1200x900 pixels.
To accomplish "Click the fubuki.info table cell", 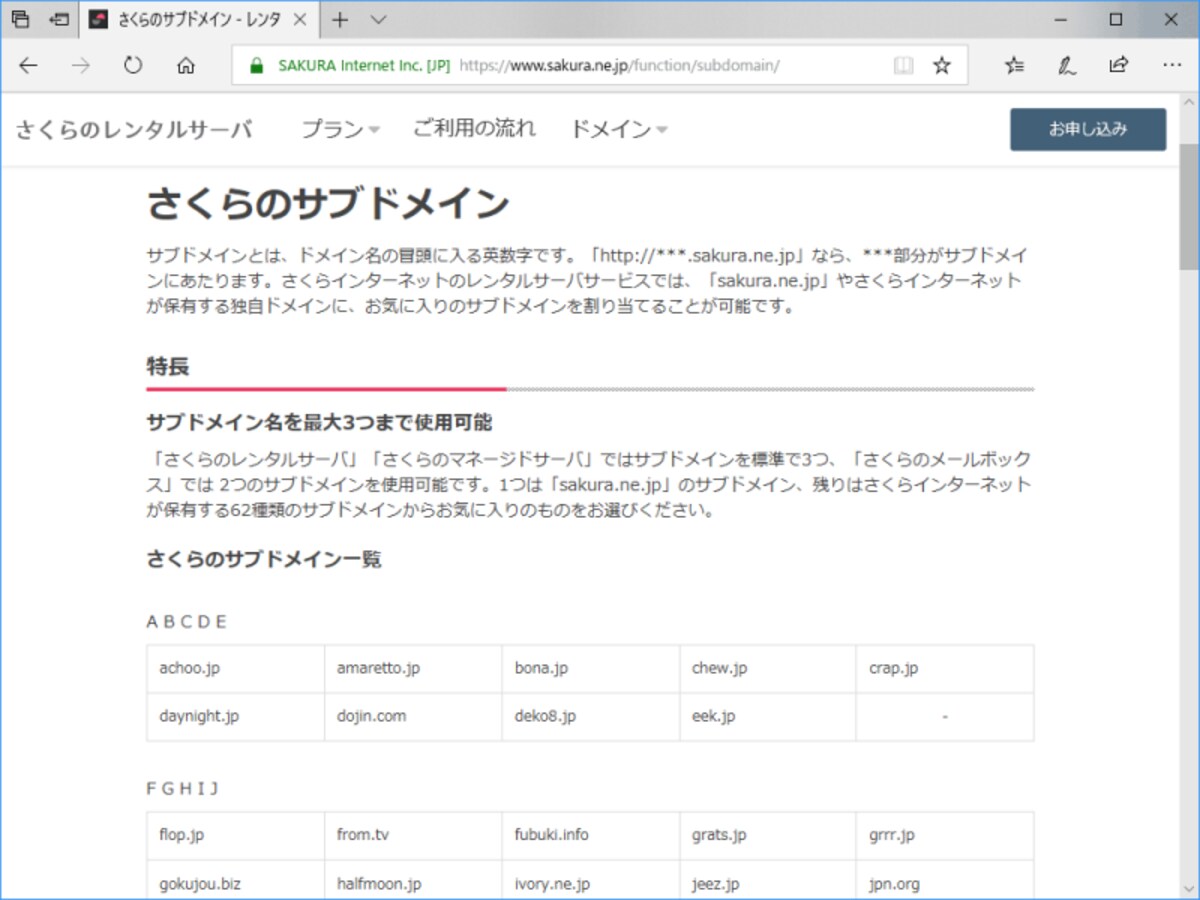I will pyautogui.click(x=590, y=836).
